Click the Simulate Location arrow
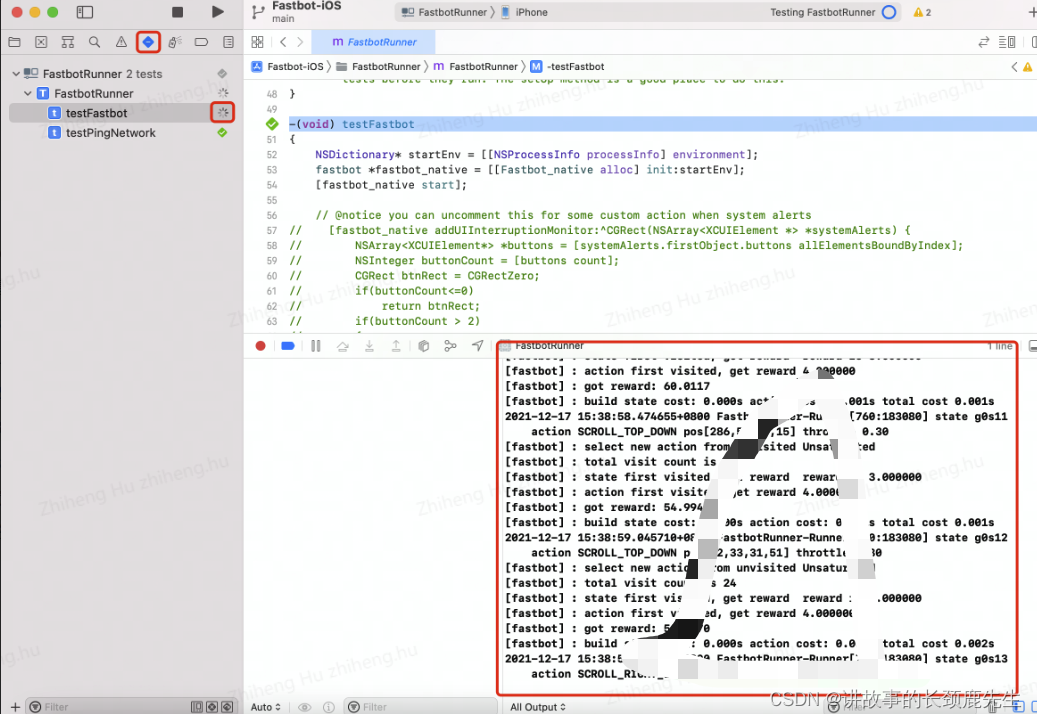This screenshot has height=718, width=1037. pos(477,346)
